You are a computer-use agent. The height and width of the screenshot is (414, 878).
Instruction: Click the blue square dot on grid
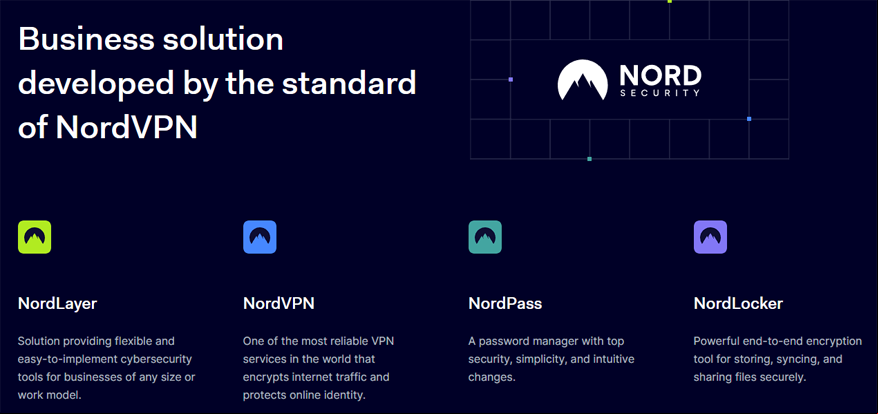click(x=749, y=119)
